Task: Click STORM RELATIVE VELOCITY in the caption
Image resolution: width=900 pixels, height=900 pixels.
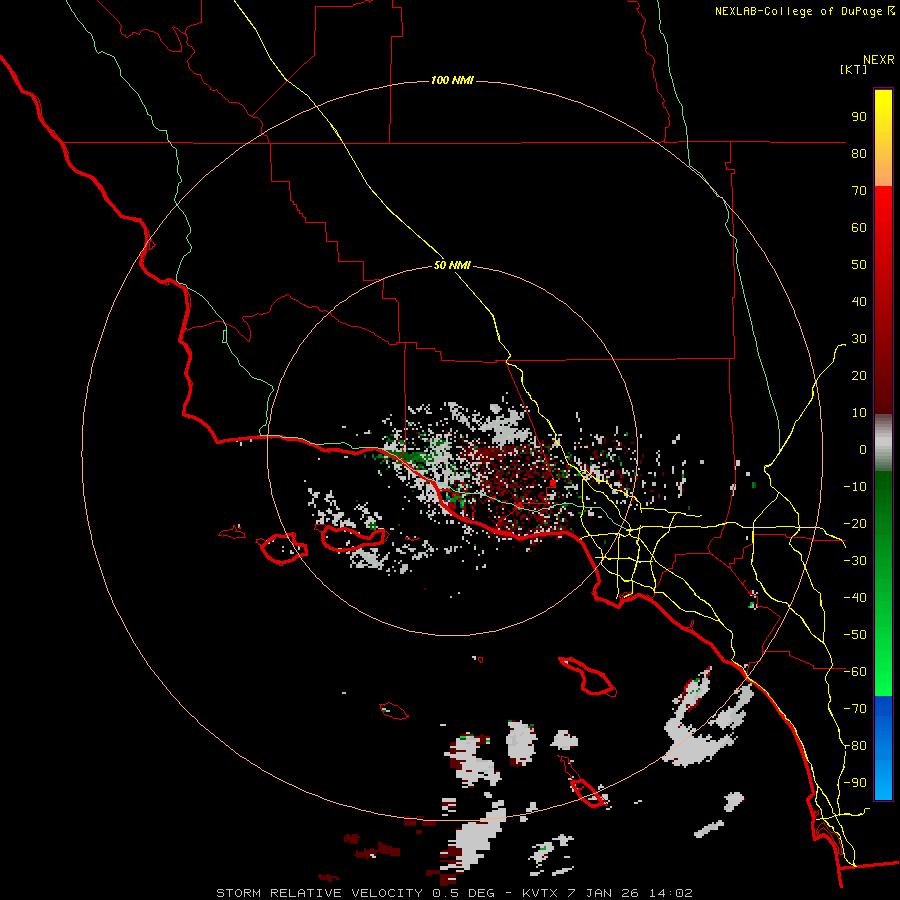Action: pyautogui.click(x=320, y=893)
